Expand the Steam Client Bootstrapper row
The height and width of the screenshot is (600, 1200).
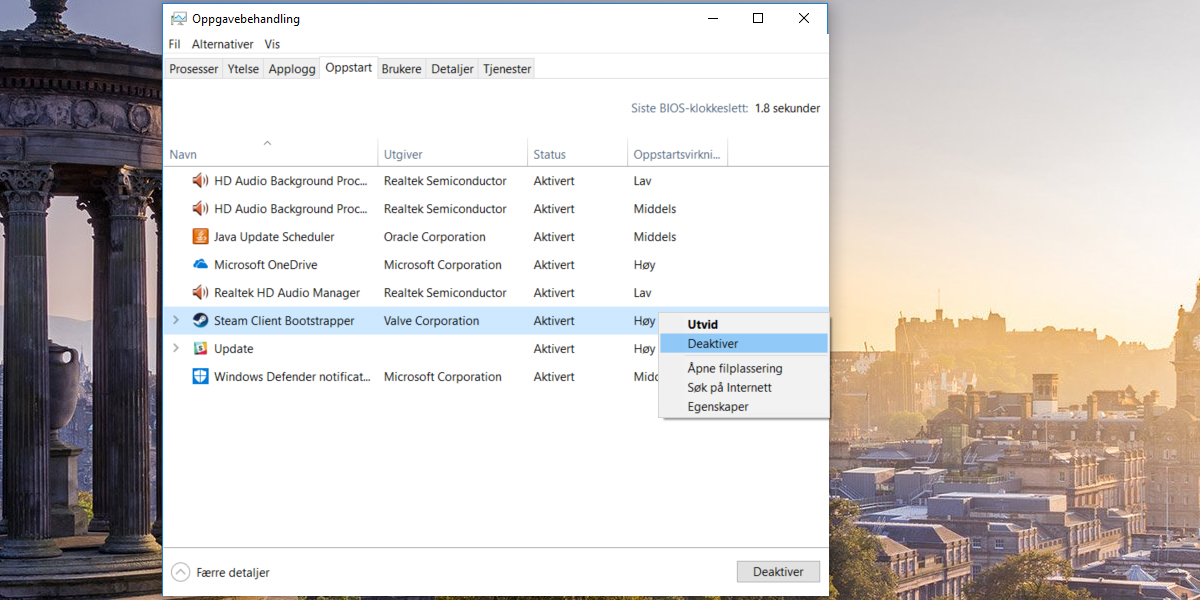[176, 321]
